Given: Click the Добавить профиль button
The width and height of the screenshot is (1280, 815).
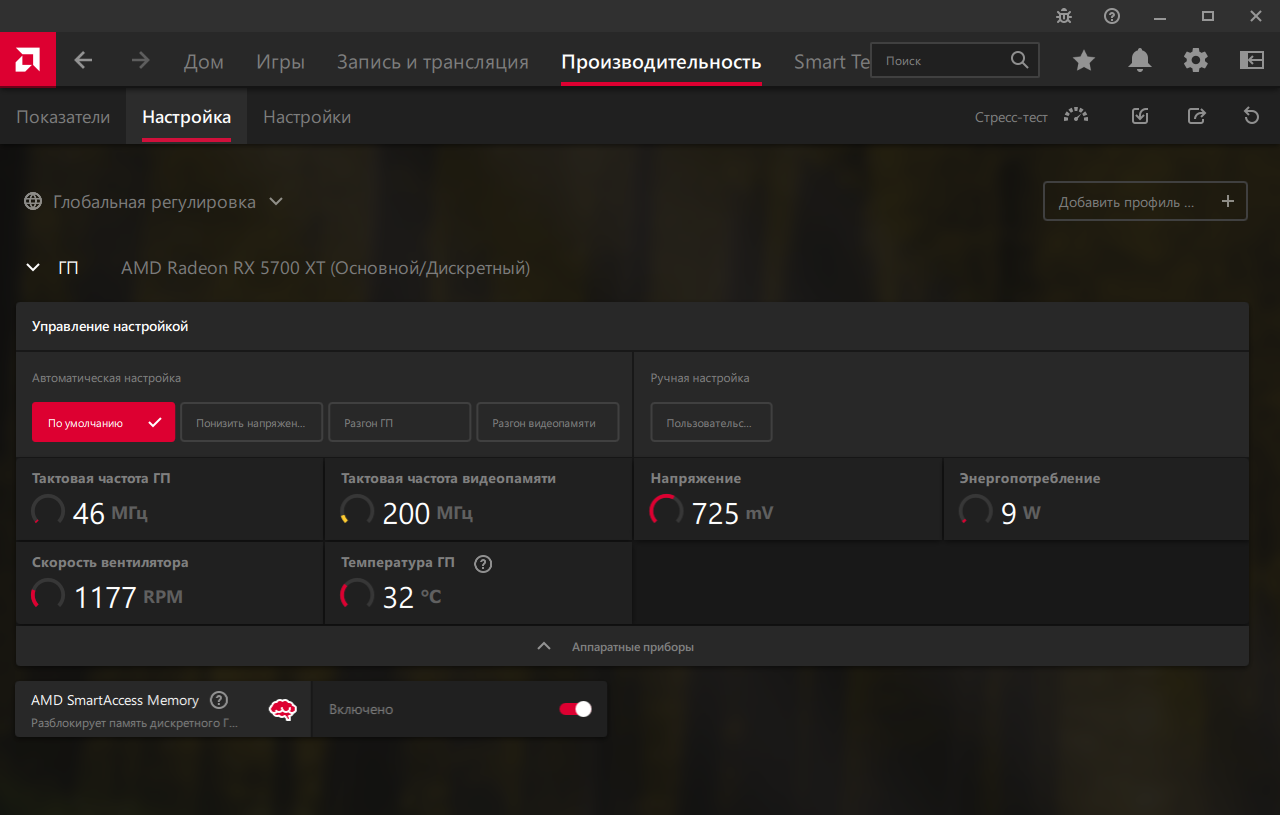Looking at the screenshot, I should [x=1145, y=201].
